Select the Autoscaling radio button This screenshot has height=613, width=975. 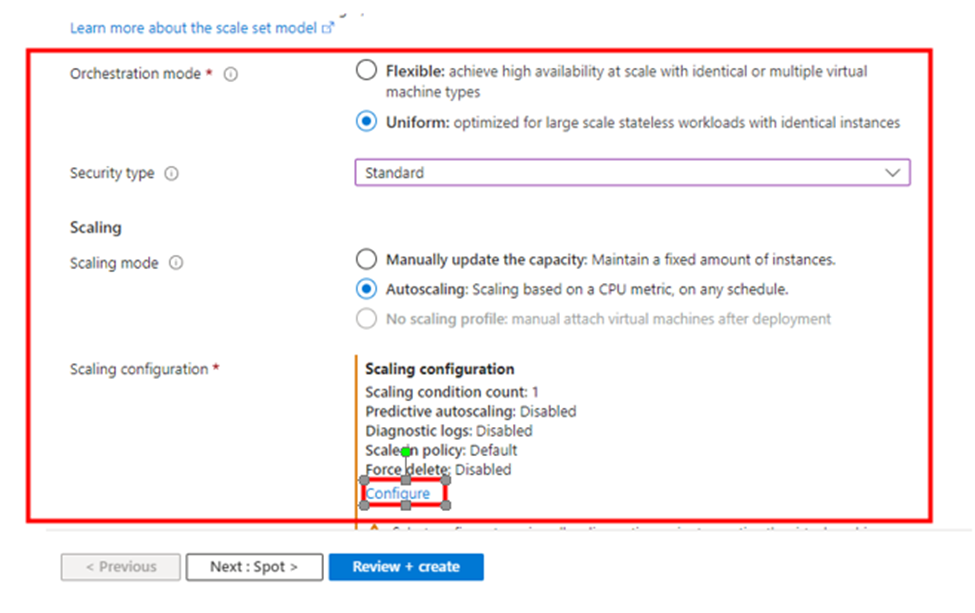(x=367, y=289)
